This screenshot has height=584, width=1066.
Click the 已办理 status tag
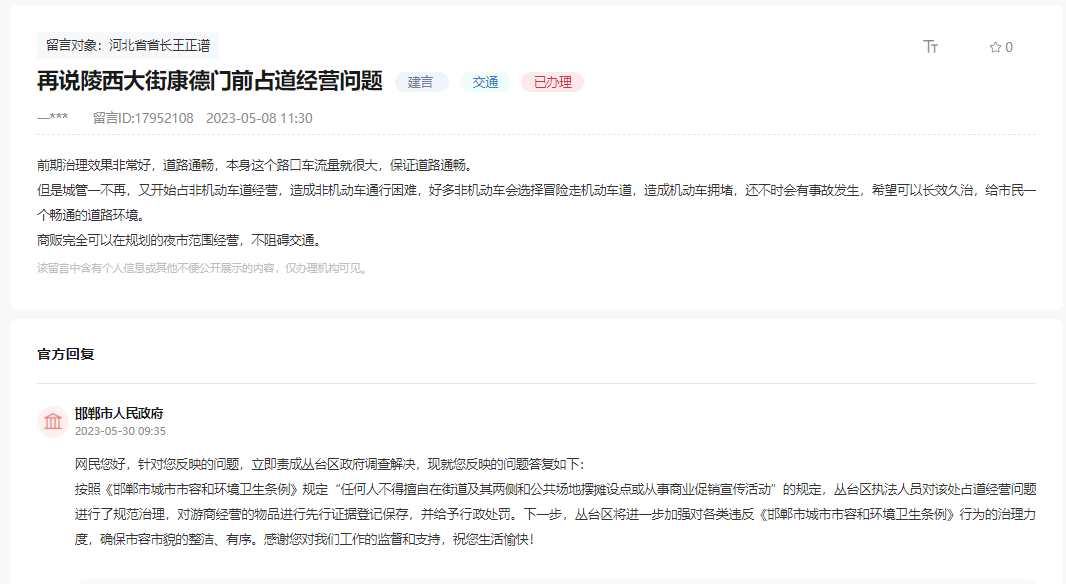(552, 82)
